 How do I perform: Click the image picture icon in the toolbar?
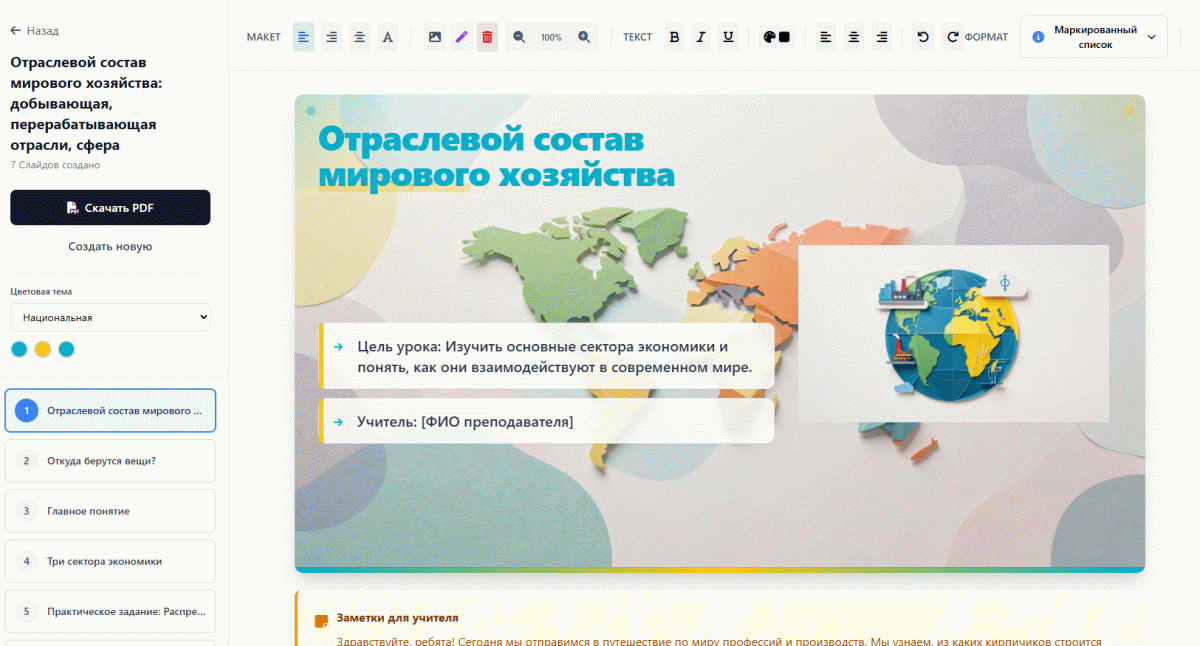[434, 37]
